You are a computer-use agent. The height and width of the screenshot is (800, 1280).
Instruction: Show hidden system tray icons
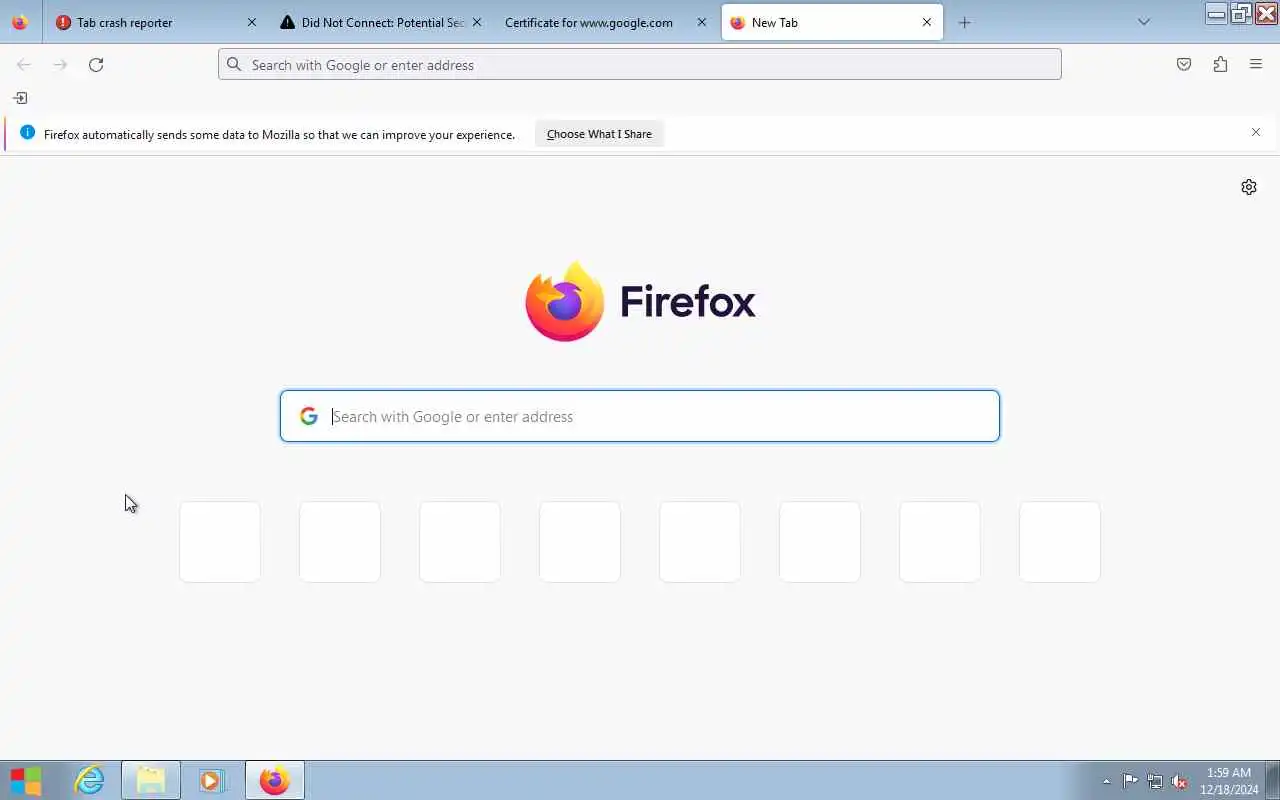pos(1106,781)
